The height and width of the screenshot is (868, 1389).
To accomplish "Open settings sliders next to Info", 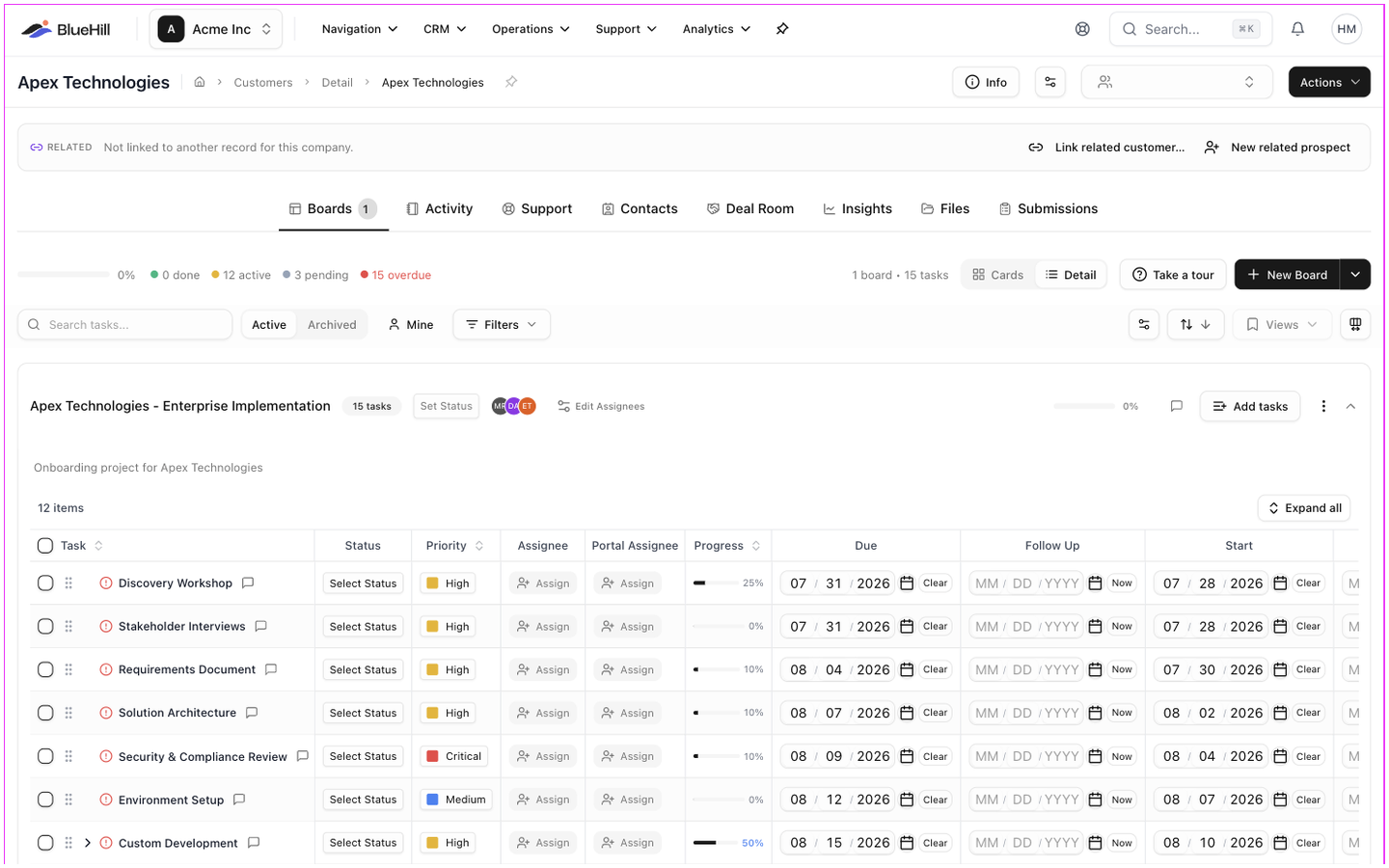I will click(1050, 82).
